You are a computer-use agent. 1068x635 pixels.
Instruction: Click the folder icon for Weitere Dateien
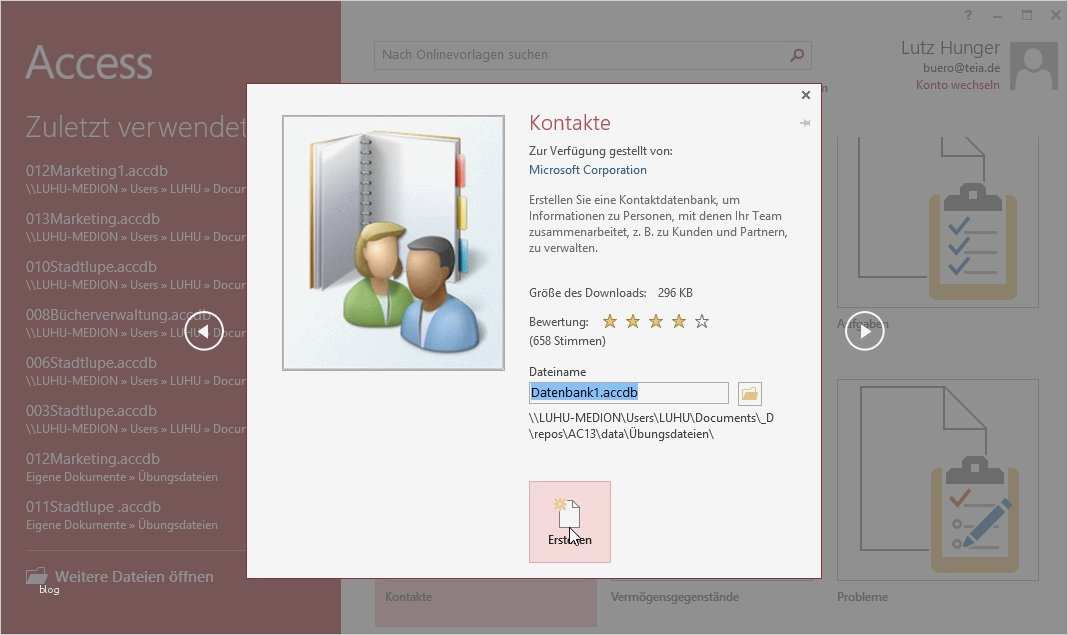(37, 576)
